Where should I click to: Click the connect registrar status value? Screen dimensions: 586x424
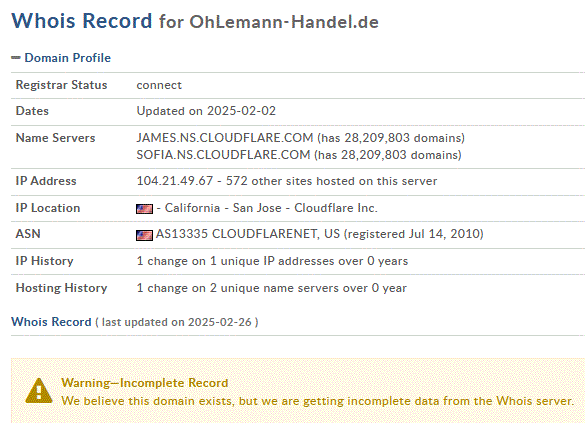(x=159, y=85)
